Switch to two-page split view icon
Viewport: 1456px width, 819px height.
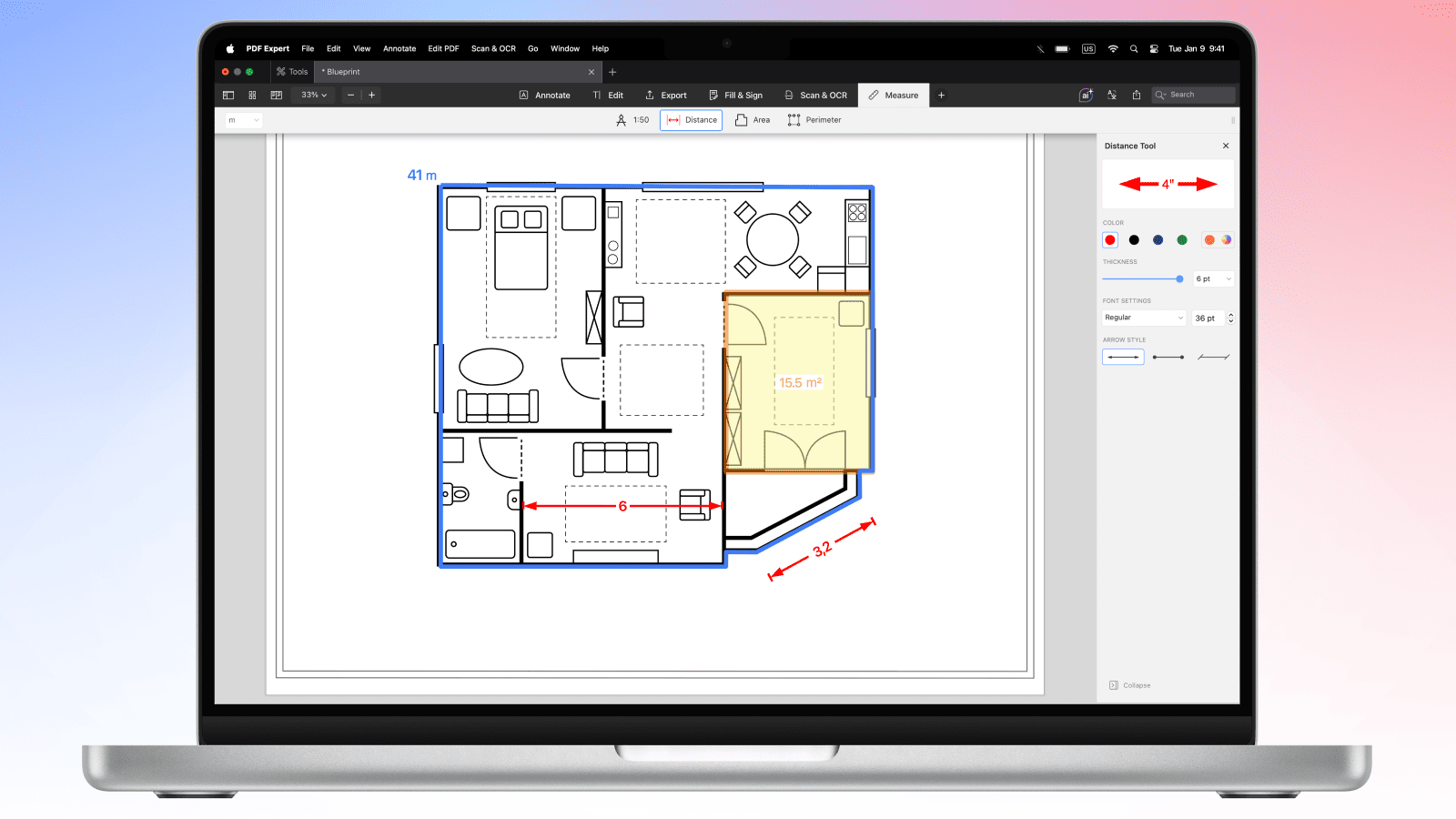[277, 95]
